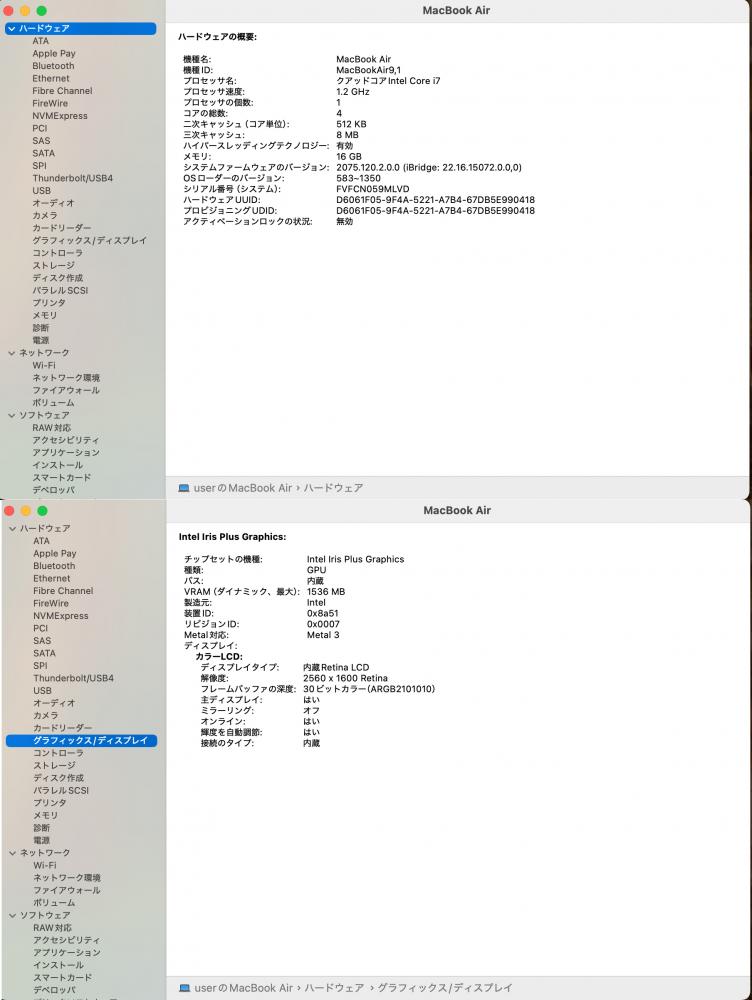Click laptop icon in top window path bar
Screen dimensions: 752x1000
click(x=184, y=488)
